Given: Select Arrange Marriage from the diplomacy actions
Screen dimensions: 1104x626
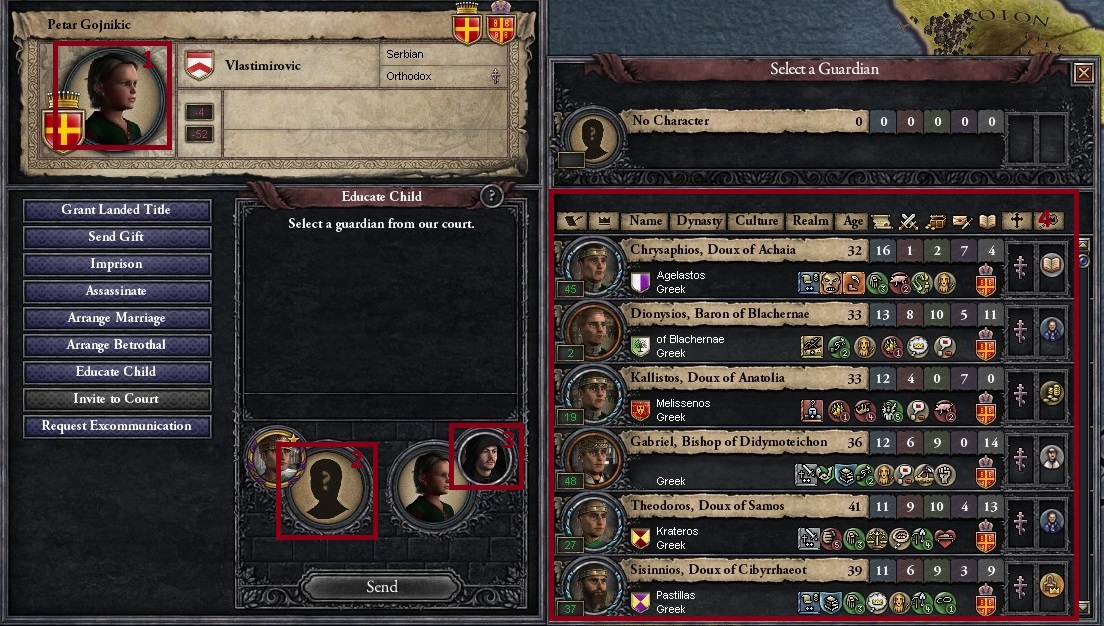Looking at the screenshot, I should (x=117, y=318).
